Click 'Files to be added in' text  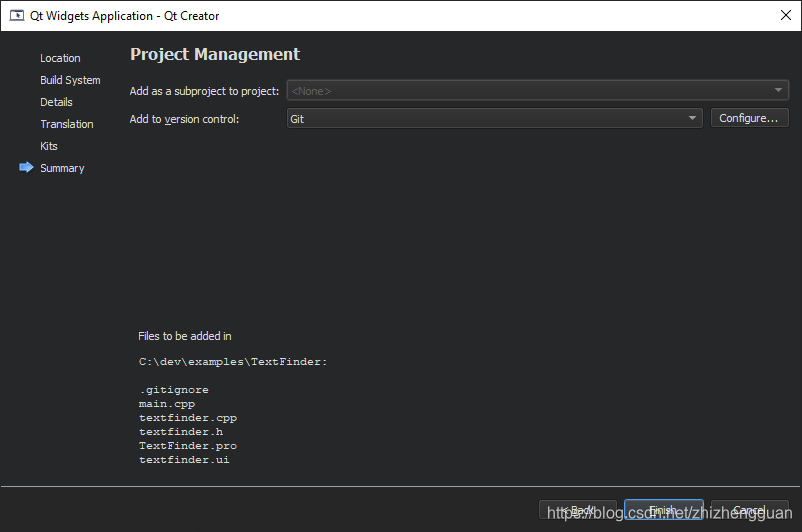pyautogui.click(x=185, y=336)
